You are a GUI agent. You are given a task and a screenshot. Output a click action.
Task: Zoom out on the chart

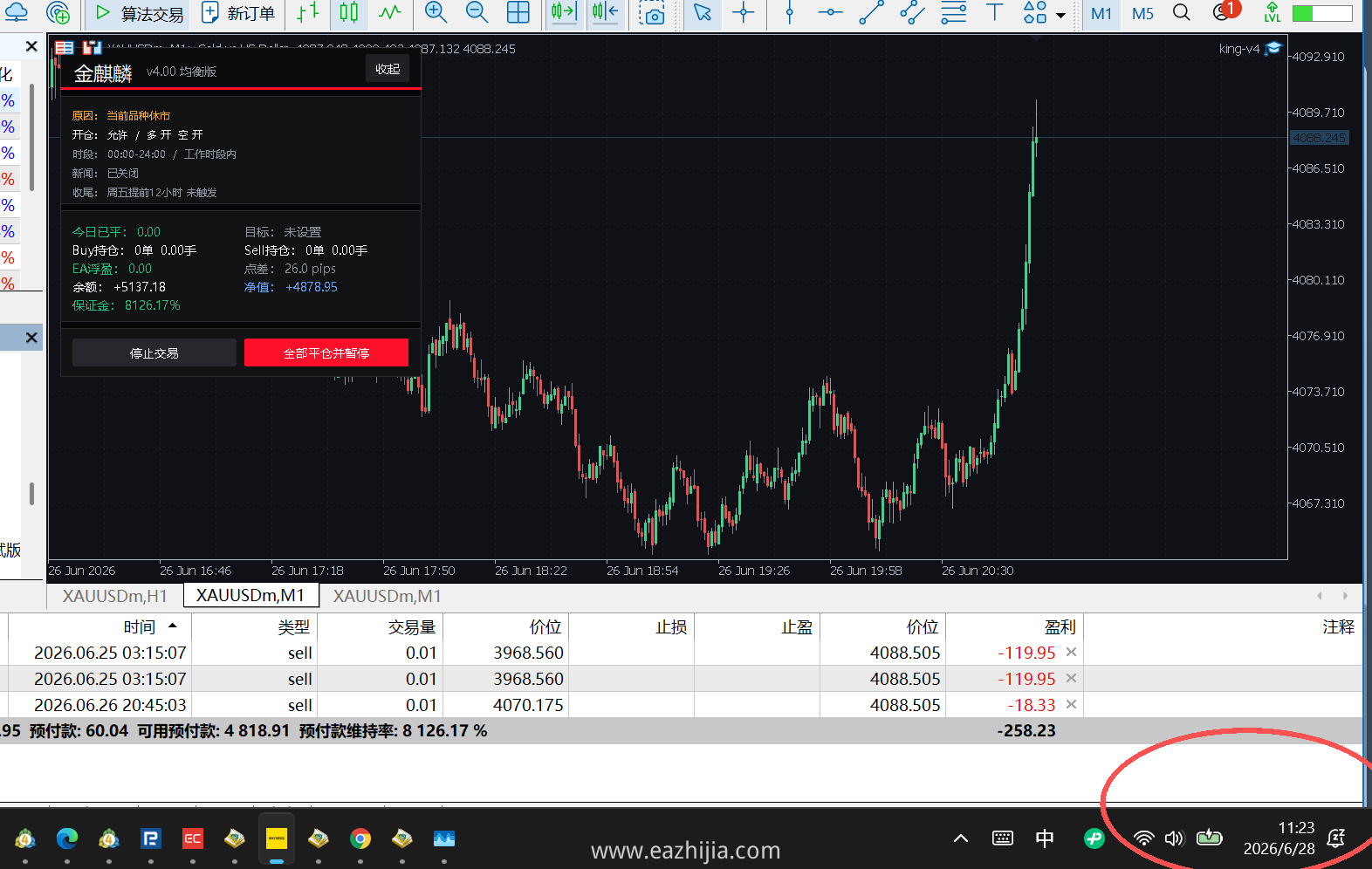[x=477, y=12]
